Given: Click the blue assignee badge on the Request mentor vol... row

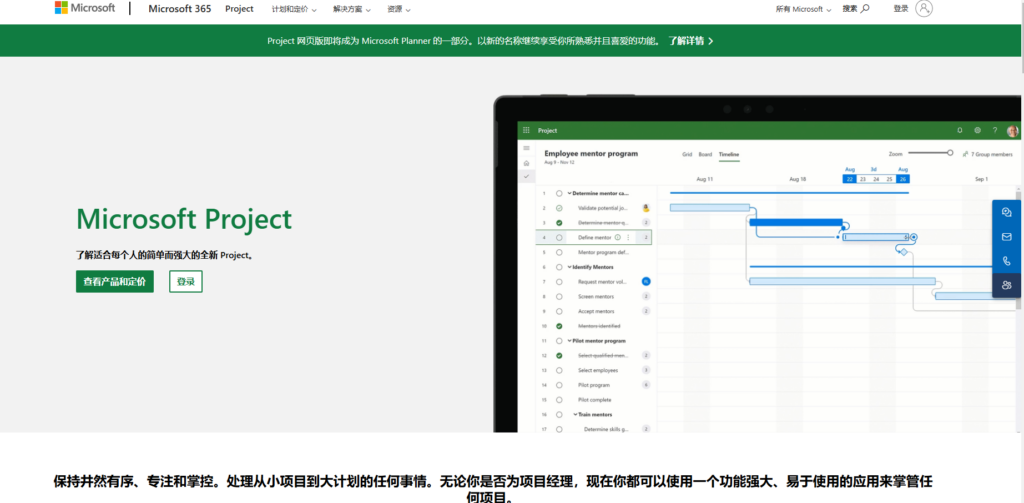Looking at the screenshot, I should (x=646, y=282).
